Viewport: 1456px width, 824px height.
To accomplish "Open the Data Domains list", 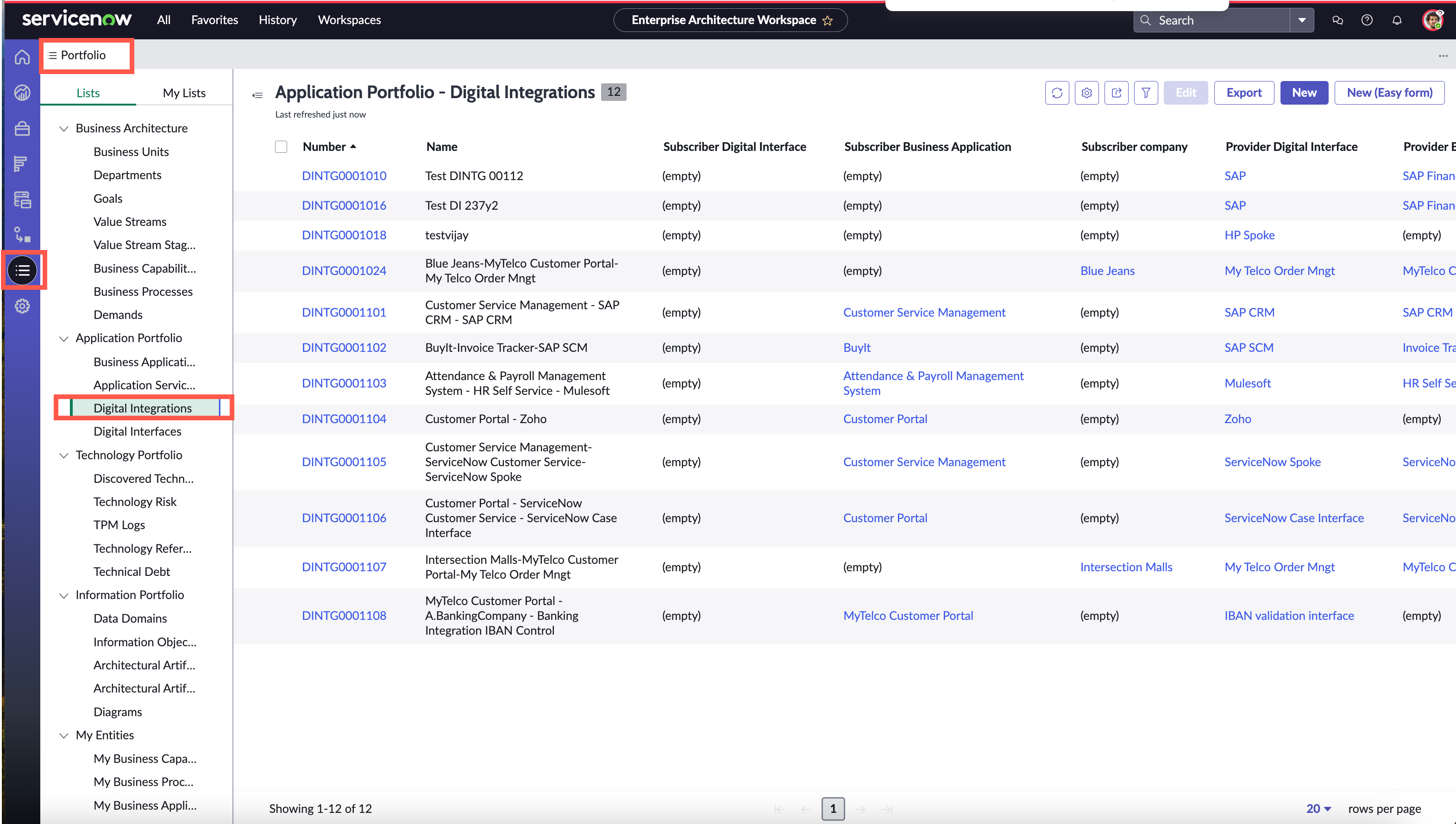I will point(130,619).
